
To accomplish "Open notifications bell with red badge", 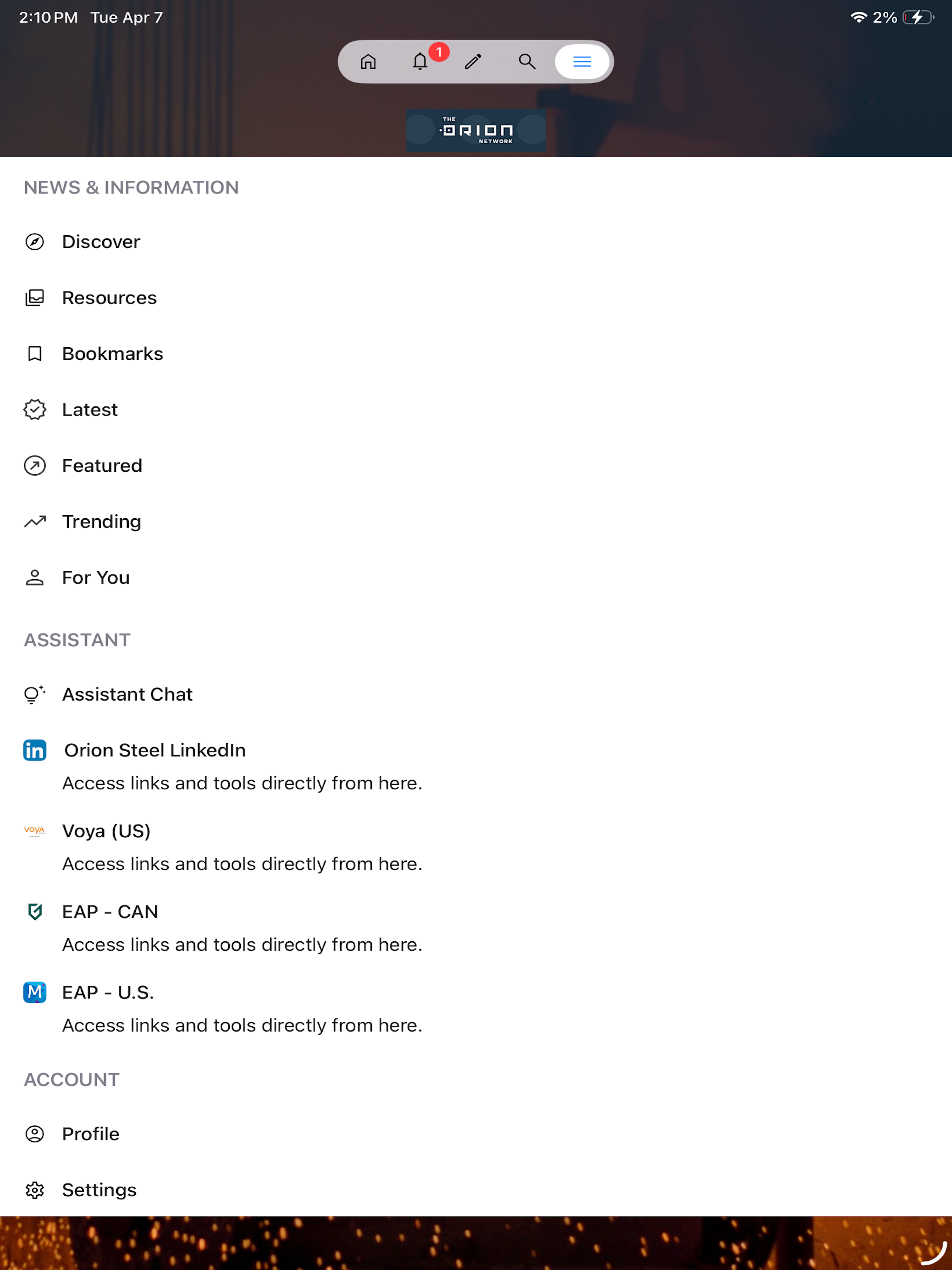I will [x=421, y=61].
